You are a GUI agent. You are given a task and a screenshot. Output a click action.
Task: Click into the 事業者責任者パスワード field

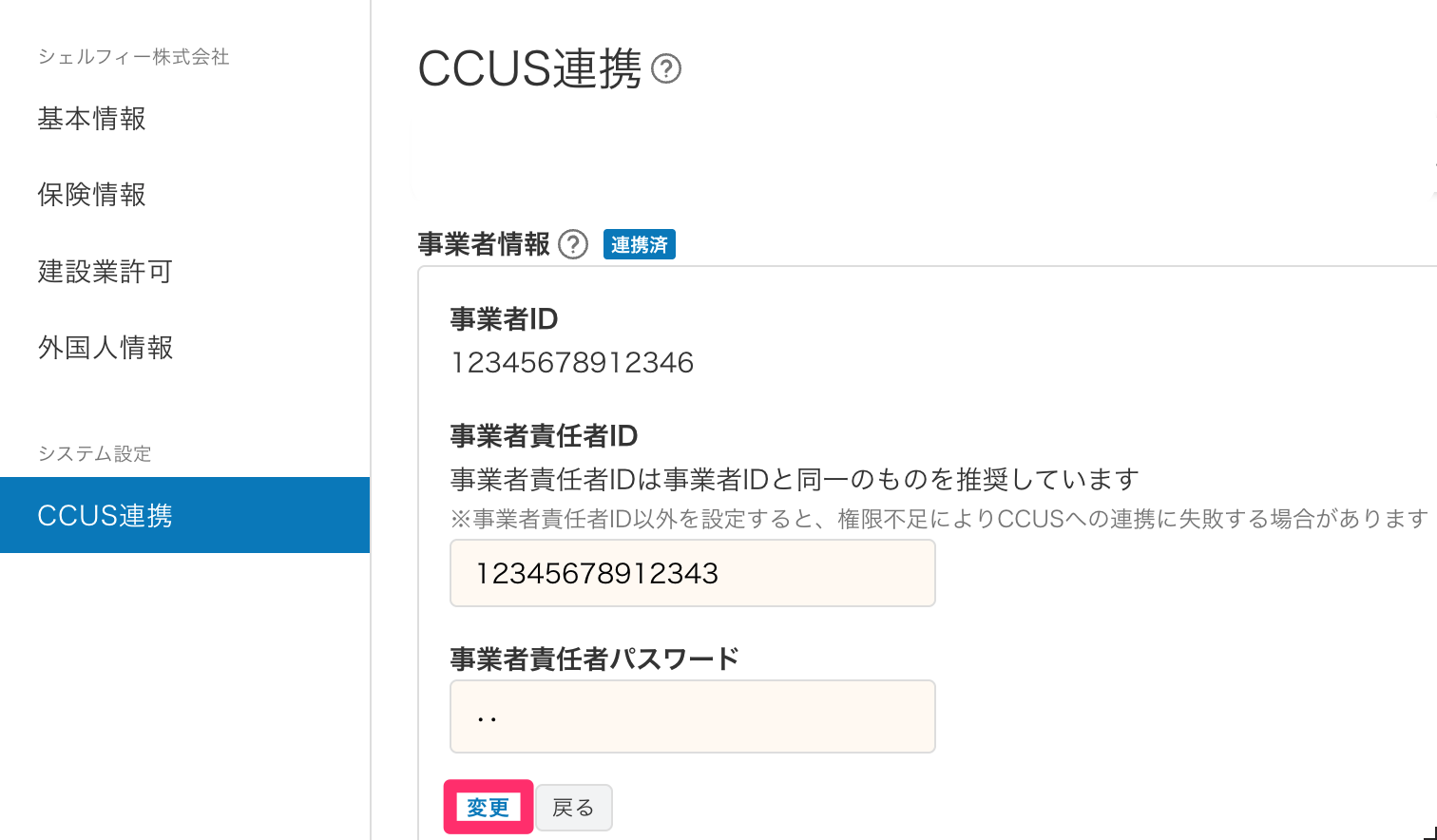692,716
